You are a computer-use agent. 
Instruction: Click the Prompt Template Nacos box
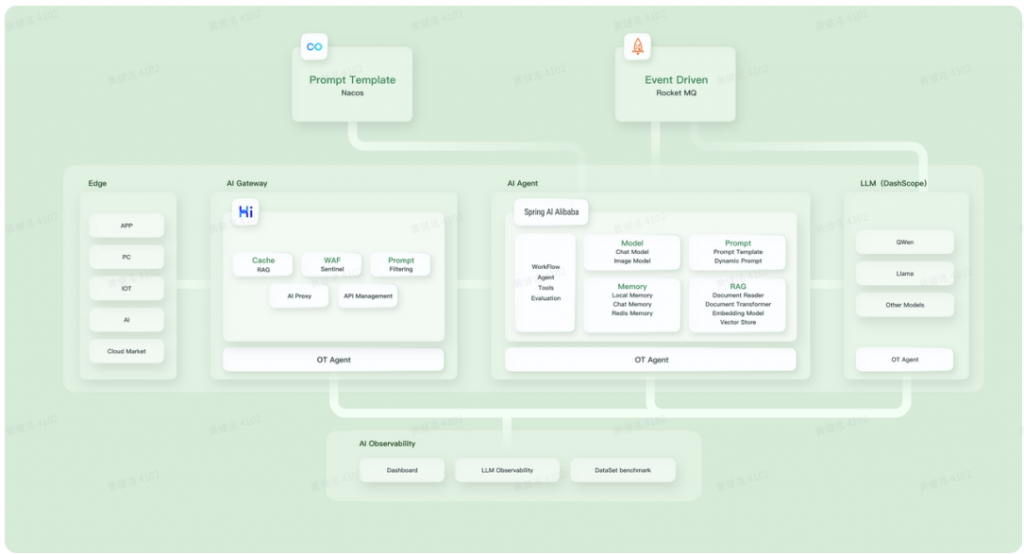point(352,86)
